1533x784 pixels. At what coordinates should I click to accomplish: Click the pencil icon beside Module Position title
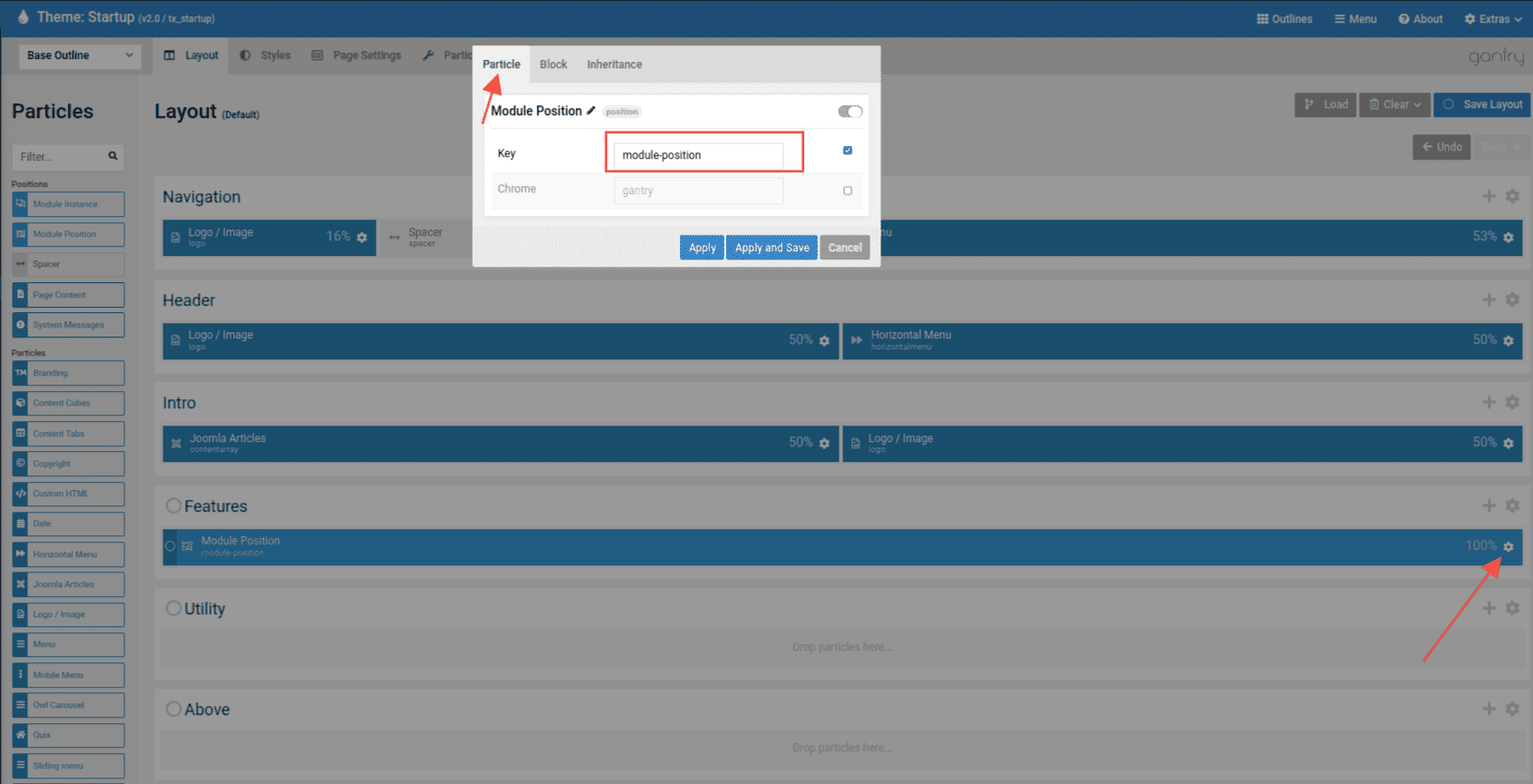coord(591,111)
